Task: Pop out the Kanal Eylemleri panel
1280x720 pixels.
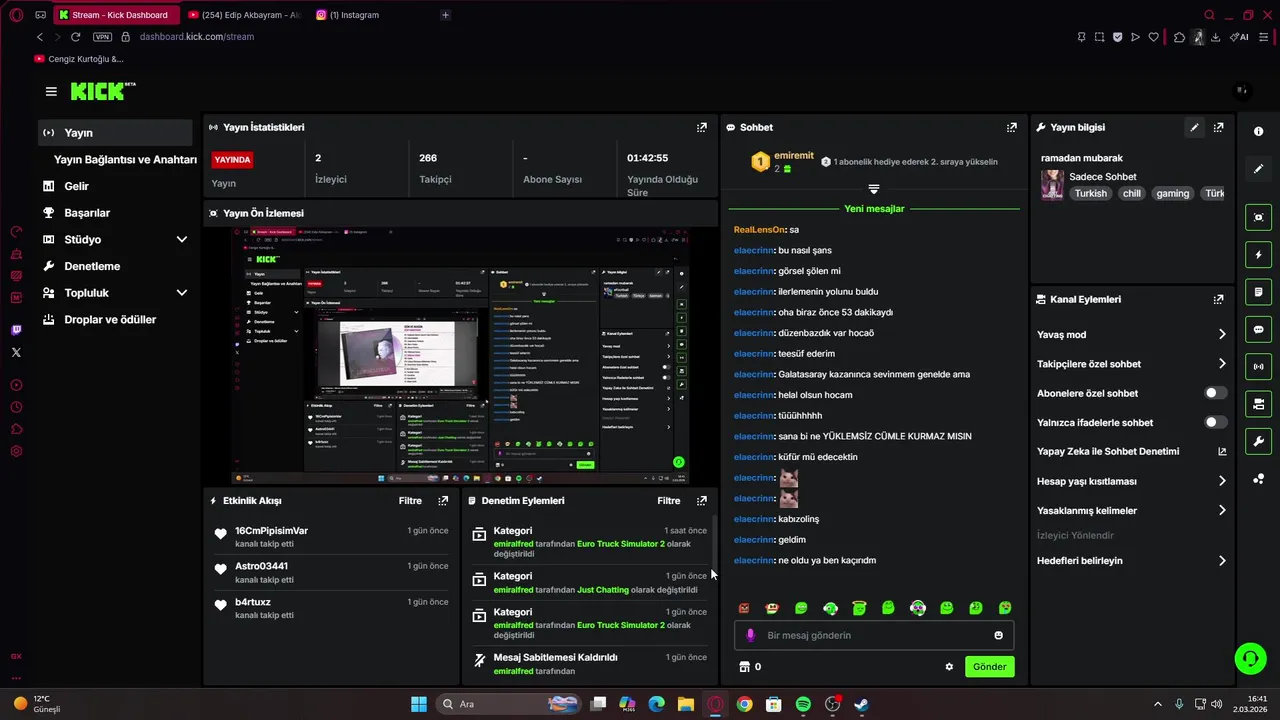Action: coord(1218,299)
